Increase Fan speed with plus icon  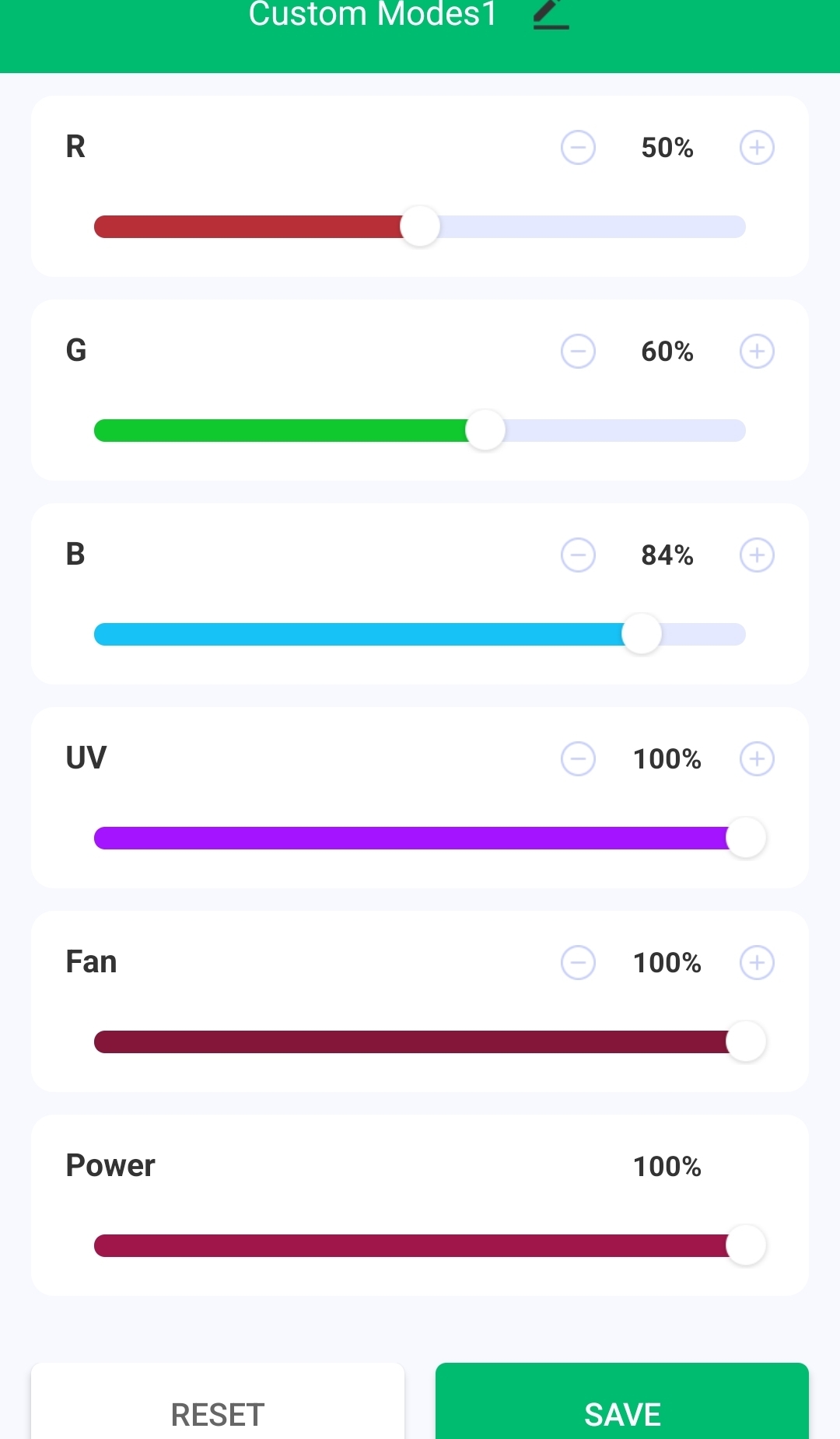coord(757,963)
